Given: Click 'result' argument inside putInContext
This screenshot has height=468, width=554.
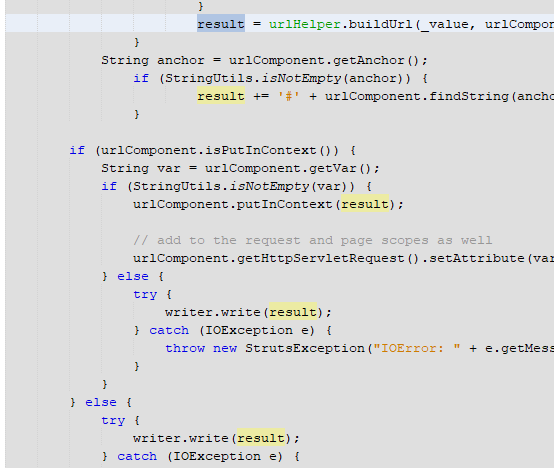Looking at the screenshot, I should coord(365,204).
